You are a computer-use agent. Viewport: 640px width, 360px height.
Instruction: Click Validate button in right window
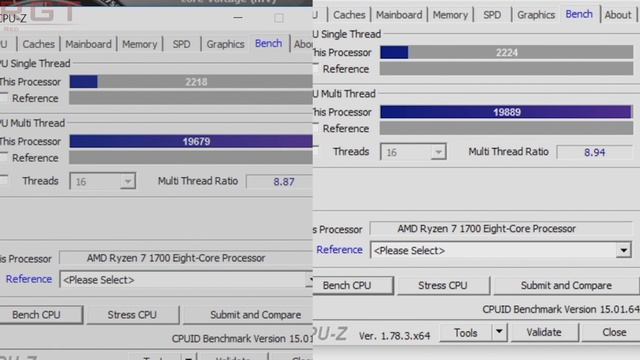544,332
